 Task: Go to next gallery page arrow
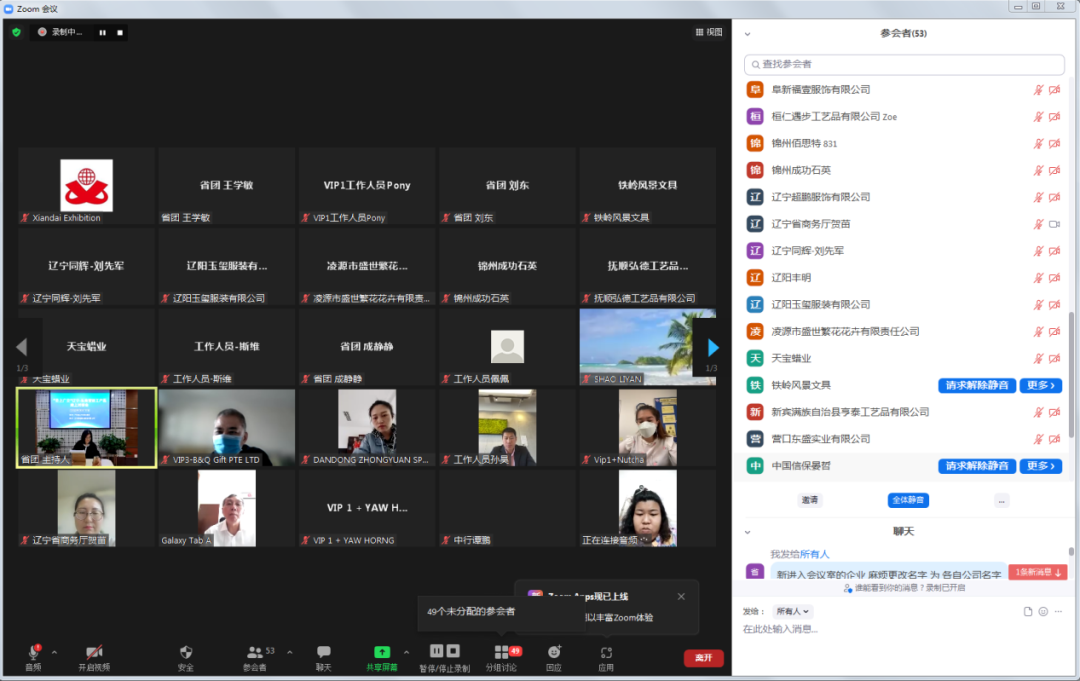[x=713, y=347]
